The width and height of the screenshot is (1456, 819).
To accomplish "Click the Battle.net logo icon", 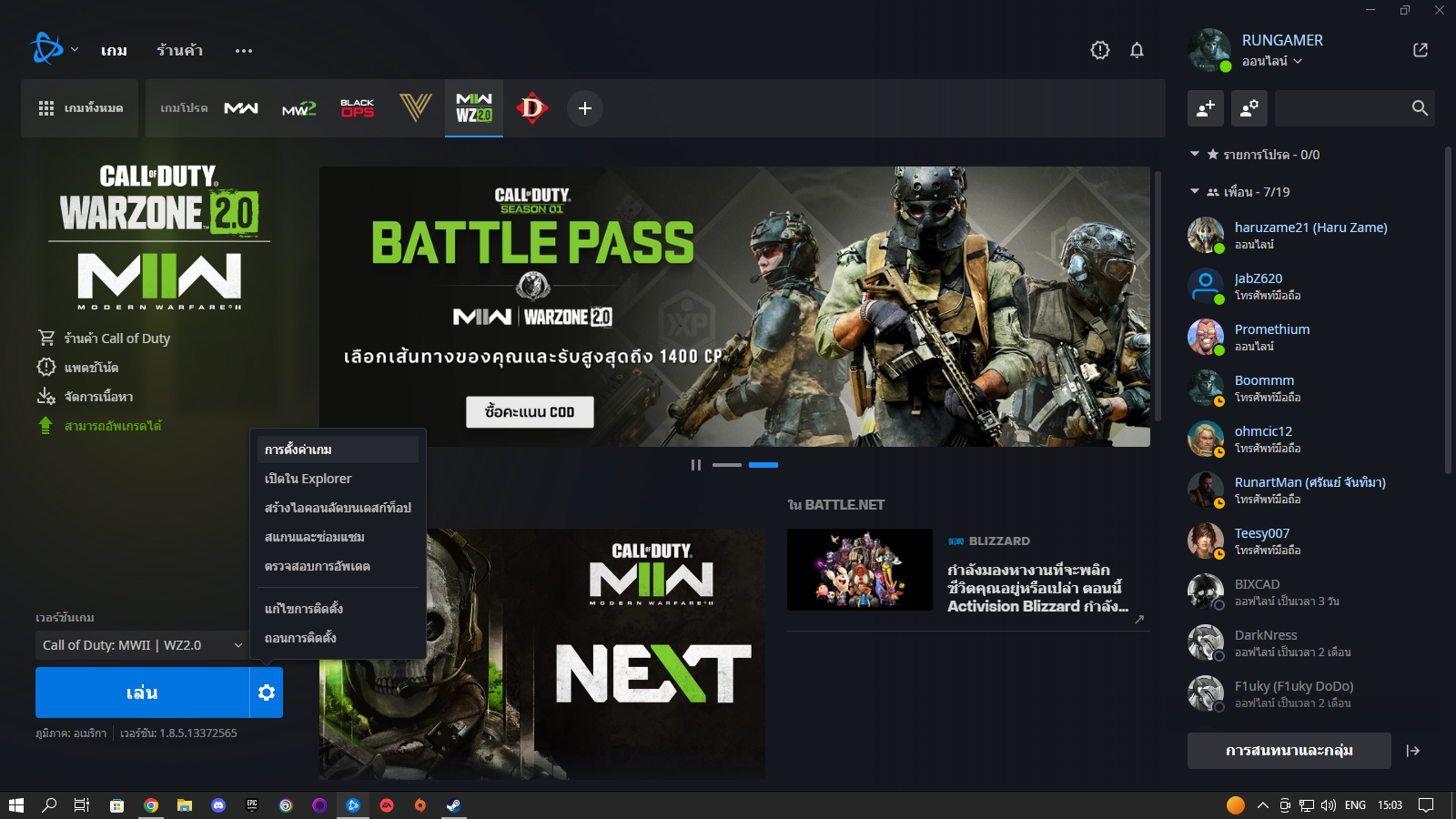I will point(46,49).
